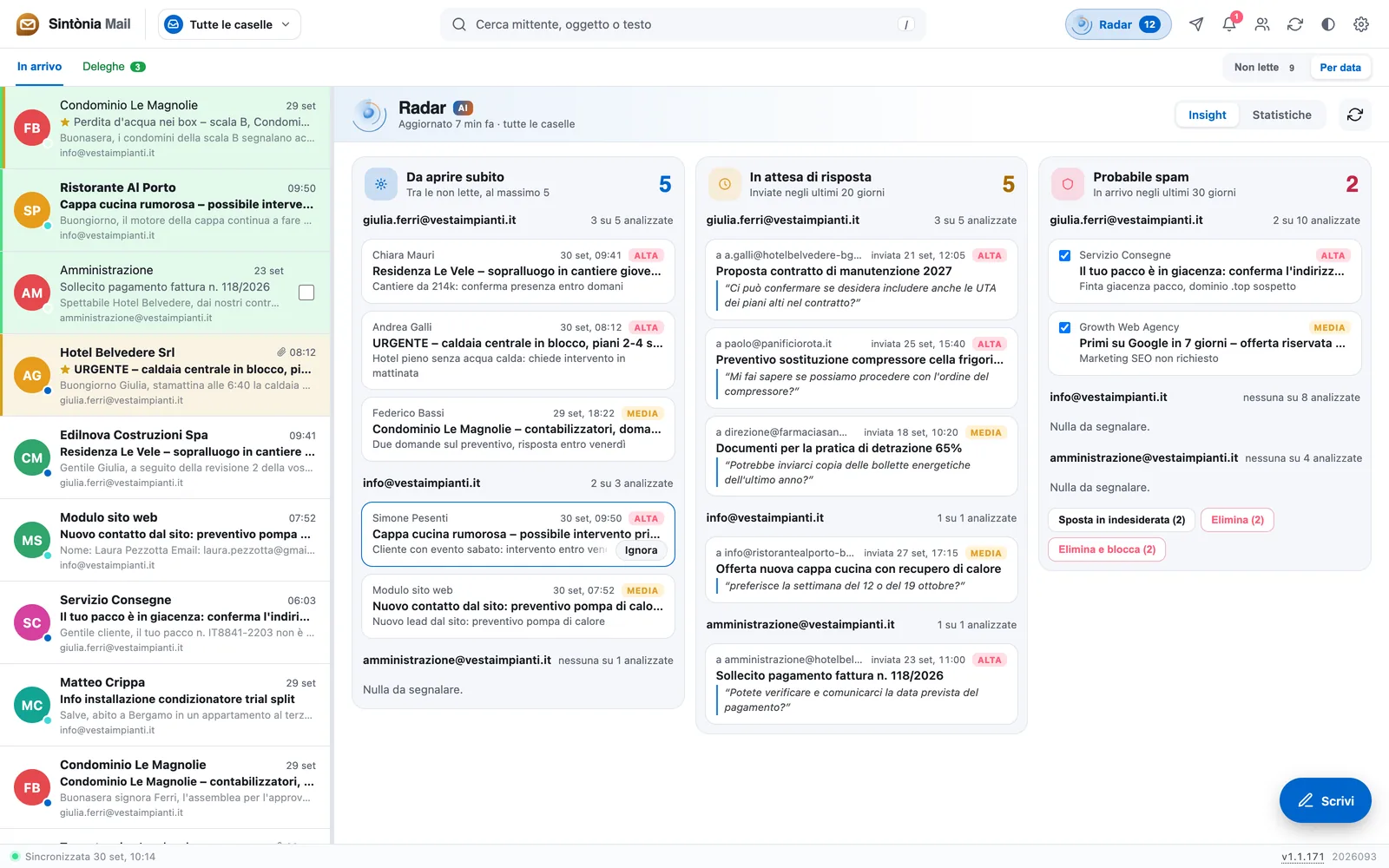The image size is (1389, 868).
Task: Focus the Cerca mittente search field
Action: [x=683, y=24]
